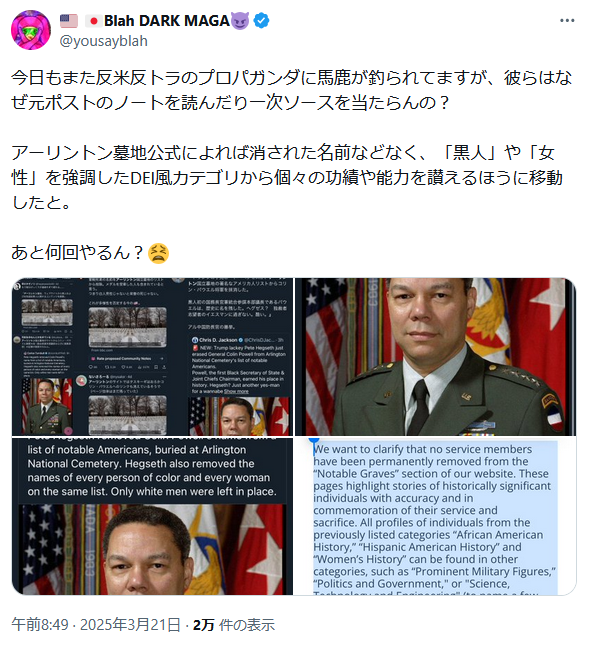Click the pink profile avatar picture
The height and width of the screenshot is (645, 589).
pyautogui.click(x=31, y=30)
